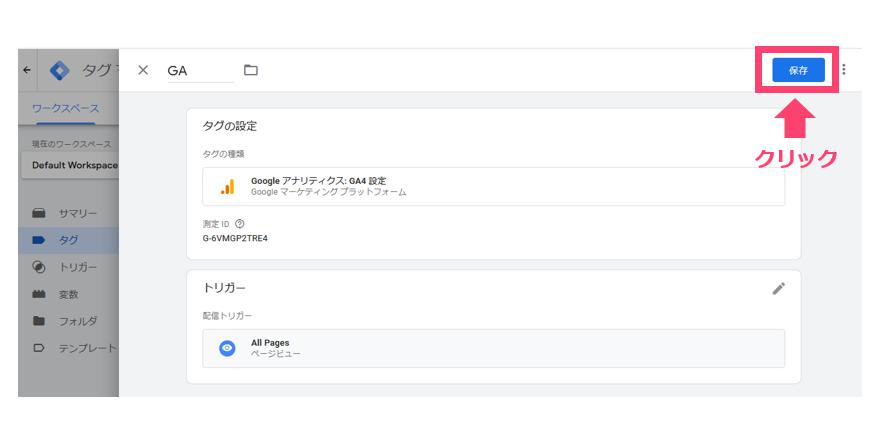Click the Google マーケティング プラットフォーム subtitle

tap(329, 192)
